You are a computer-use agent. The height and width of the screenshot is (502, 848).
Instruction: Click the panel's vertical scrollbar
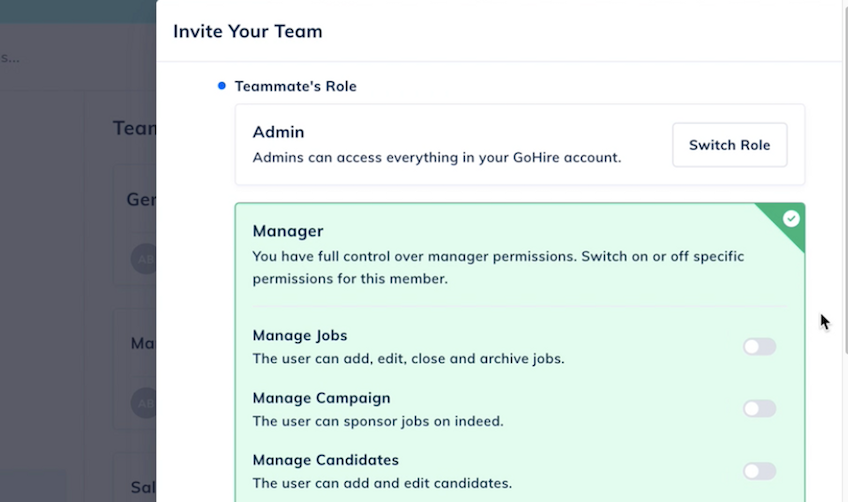(x=845, y=179)
